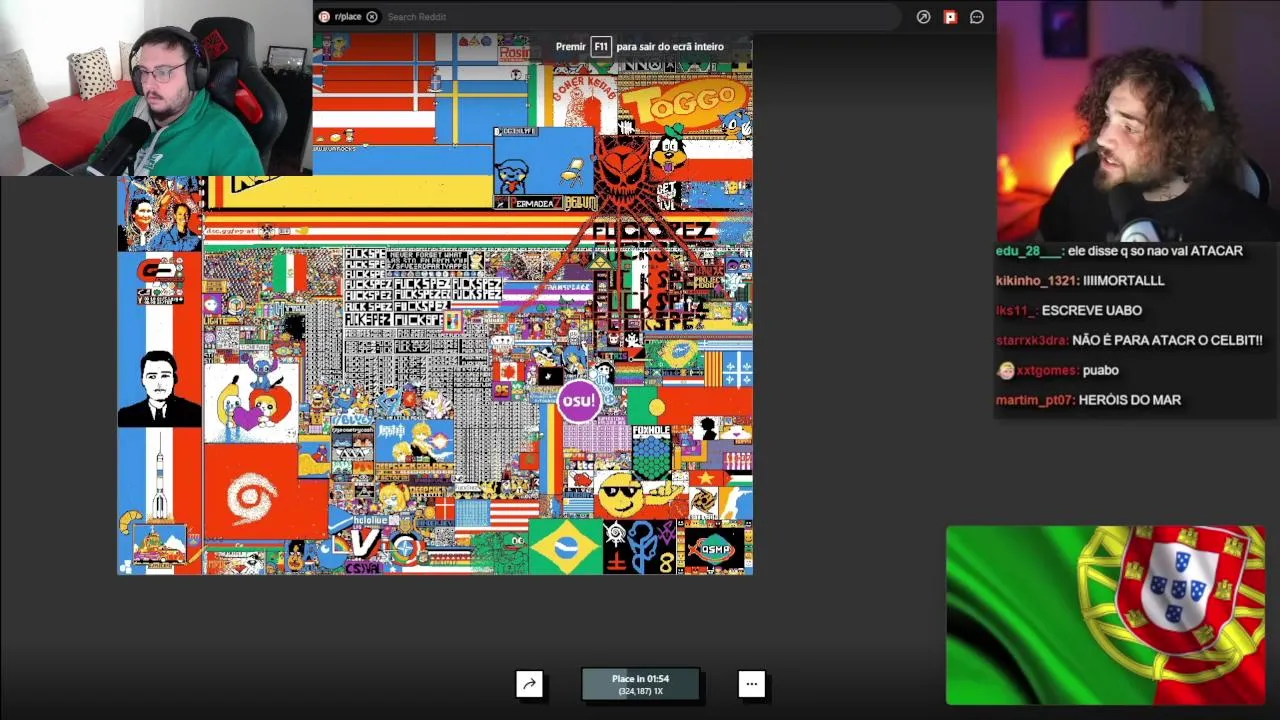Click the OSMP artwork on the canvas
1280x720 pixels.
(714, 550)
